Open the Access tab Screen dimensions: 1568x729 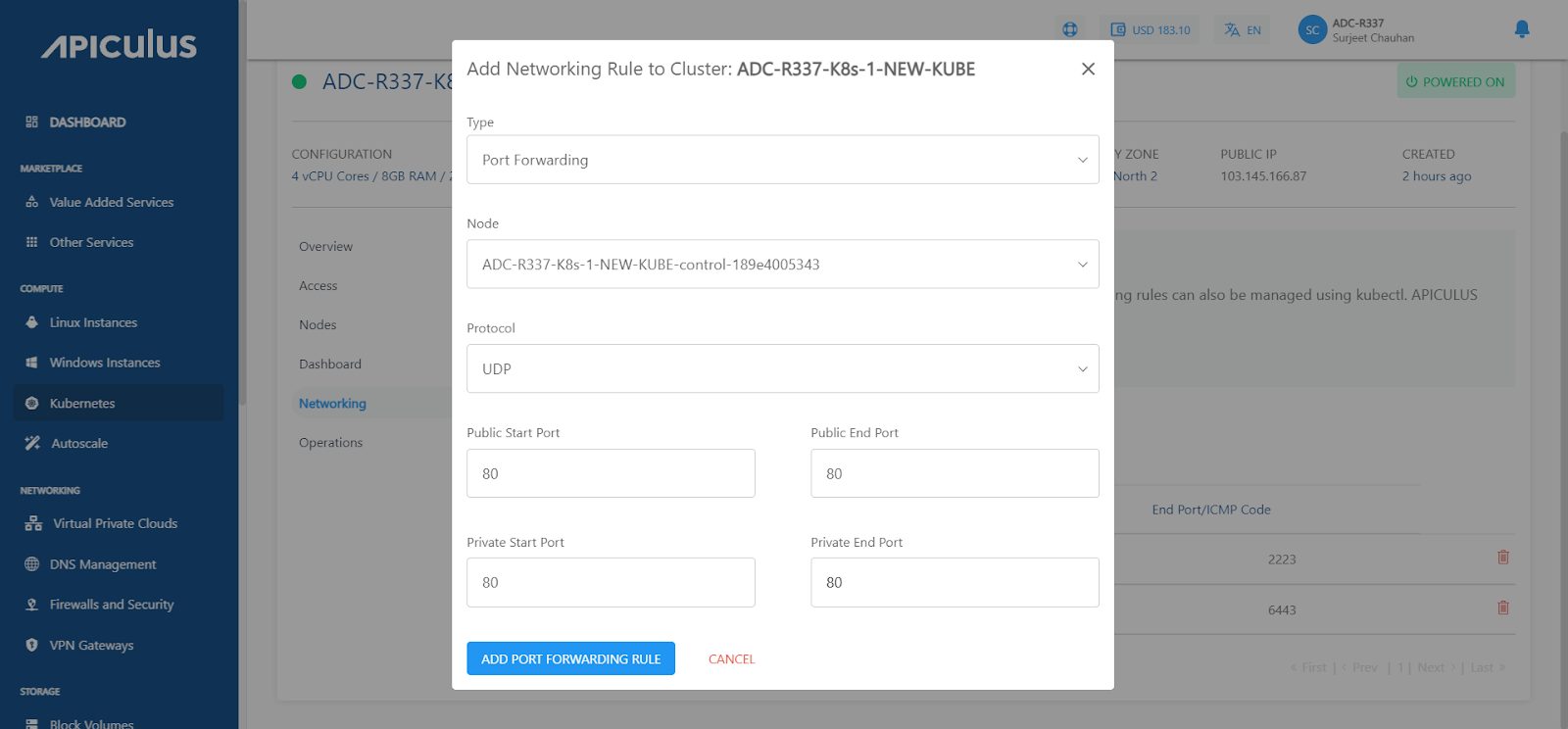point(318,286)
